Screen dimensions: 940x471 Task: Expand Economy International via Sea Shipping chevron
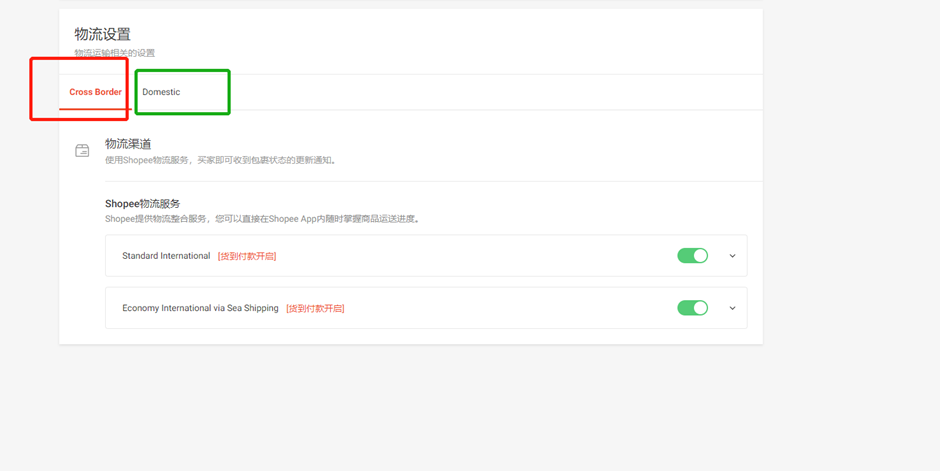click(732, 308)
